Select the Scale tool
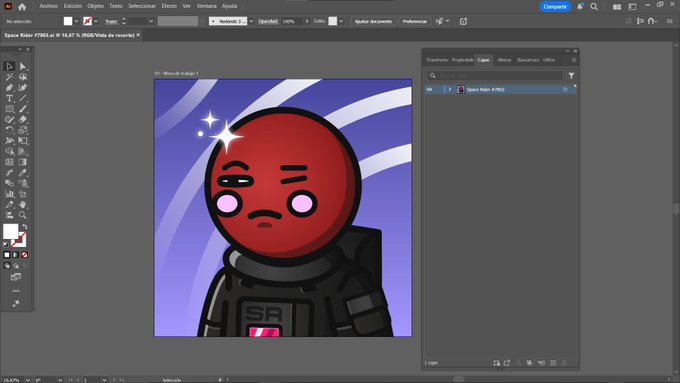The image size is (680, 383). 23,130
